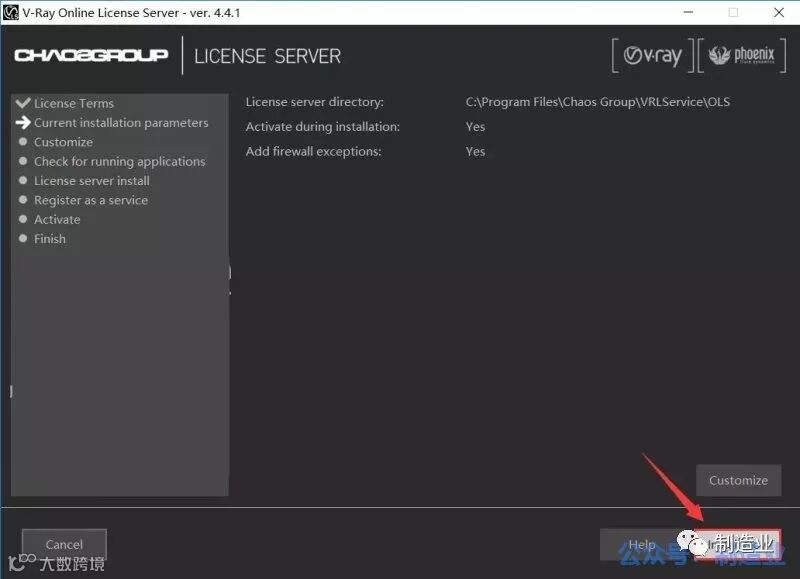Image resolution: width=800 pixels, height=579 pixels.
Task: Click Yes value for firewall exceptions
Action: click(x=475, y=152)
